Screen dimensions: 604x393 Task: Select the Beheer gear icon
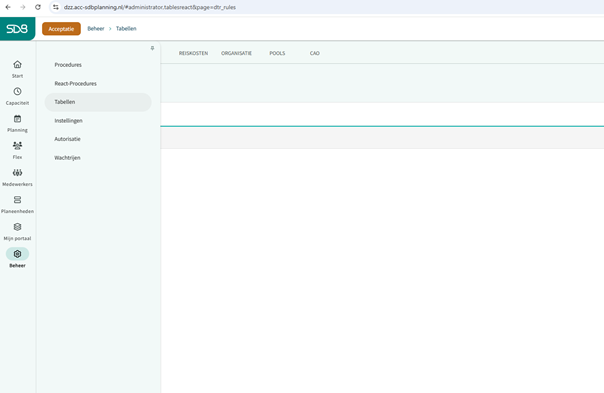click(17, 254)
